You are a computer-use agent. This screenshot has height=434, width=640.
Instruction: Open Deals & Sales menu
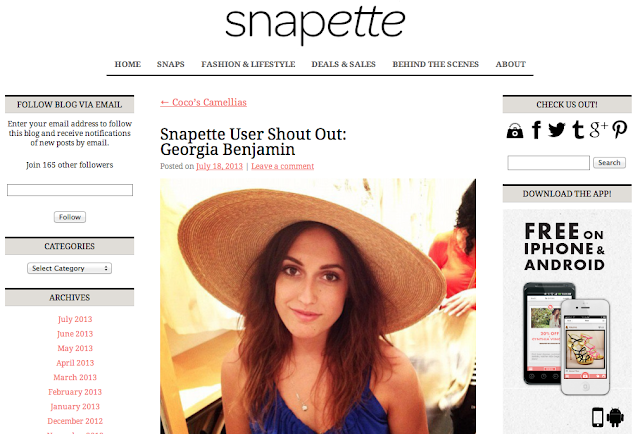343,64
